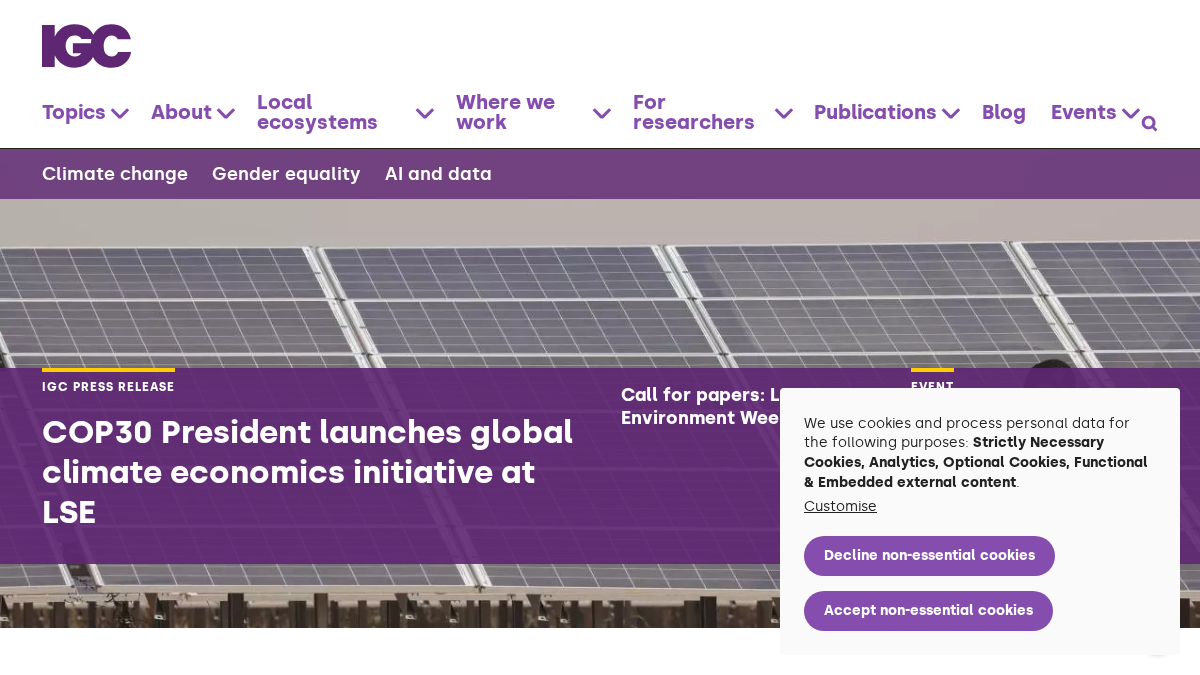Select the AI and data topic link
Screen dimensions: 1200x675
pyautogui.click(x=438, y=174)
